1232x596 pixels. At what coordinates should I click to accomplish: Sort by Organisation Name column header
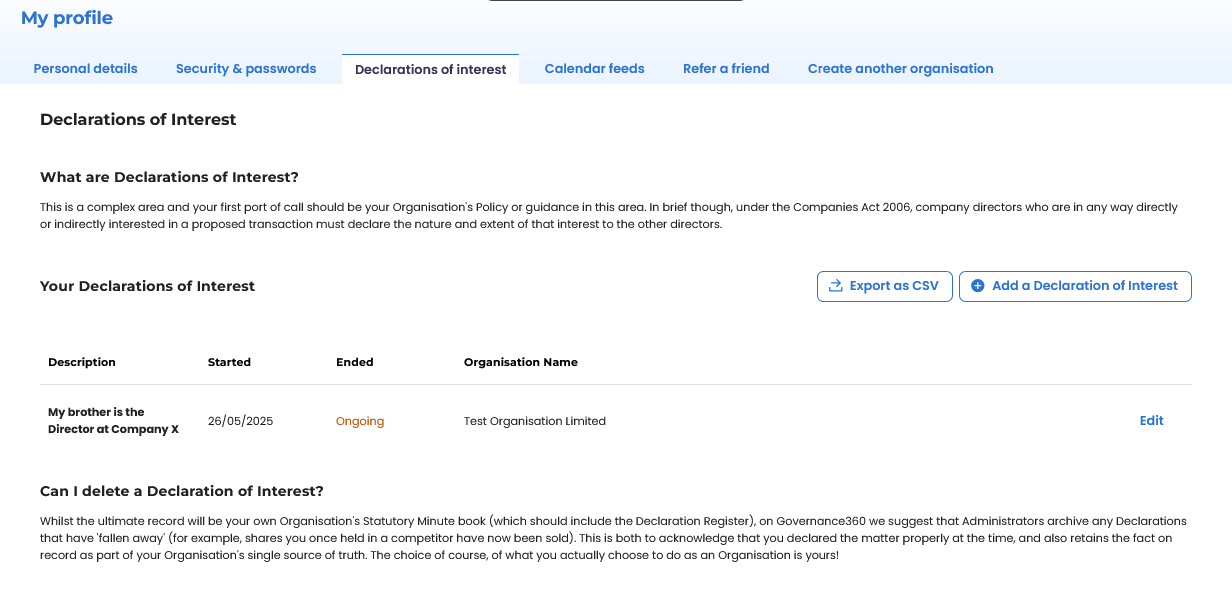pos(520,362)
